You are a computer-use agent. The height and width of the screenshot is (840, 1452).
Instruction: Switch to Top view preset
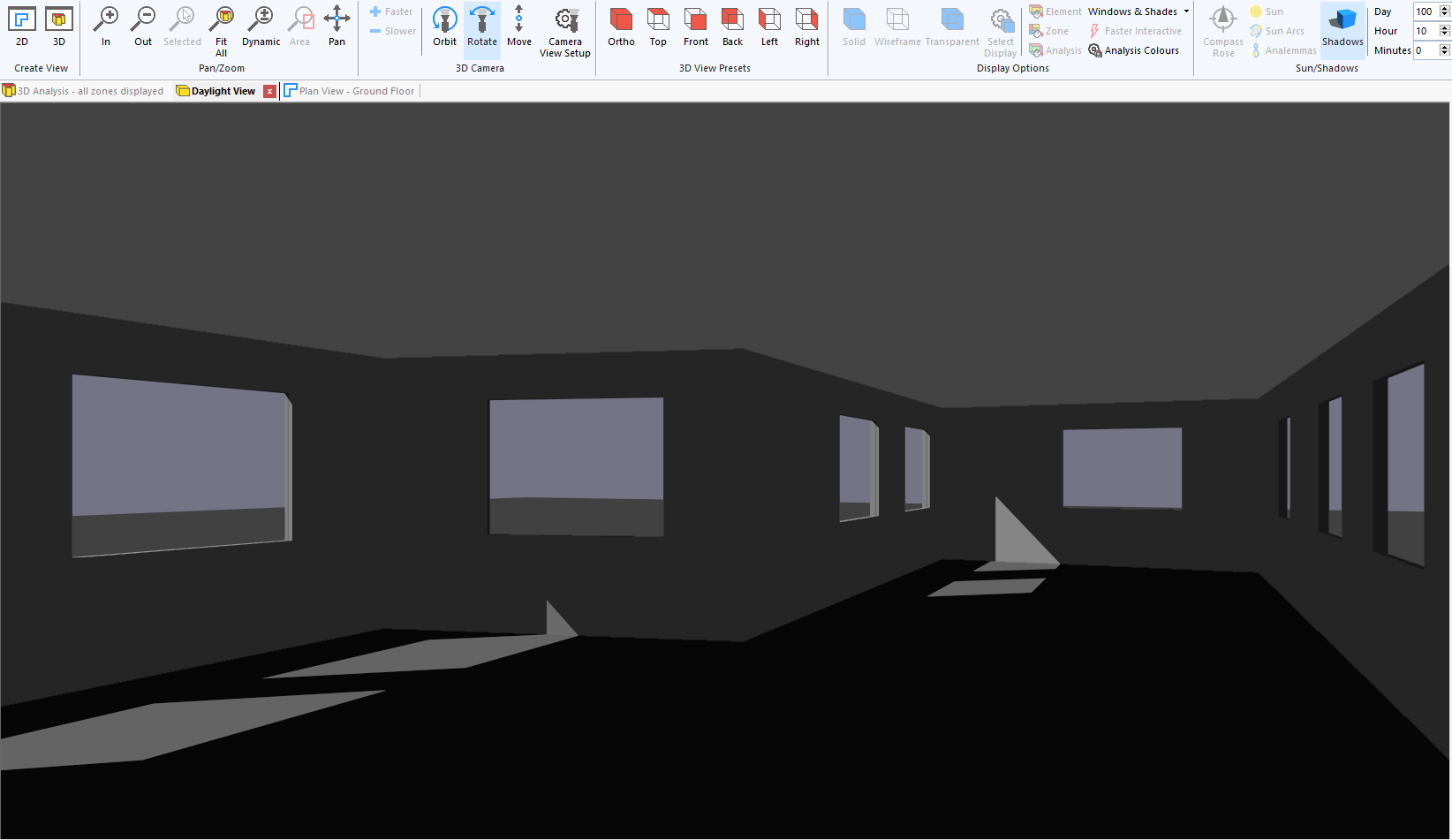(658, 26)
